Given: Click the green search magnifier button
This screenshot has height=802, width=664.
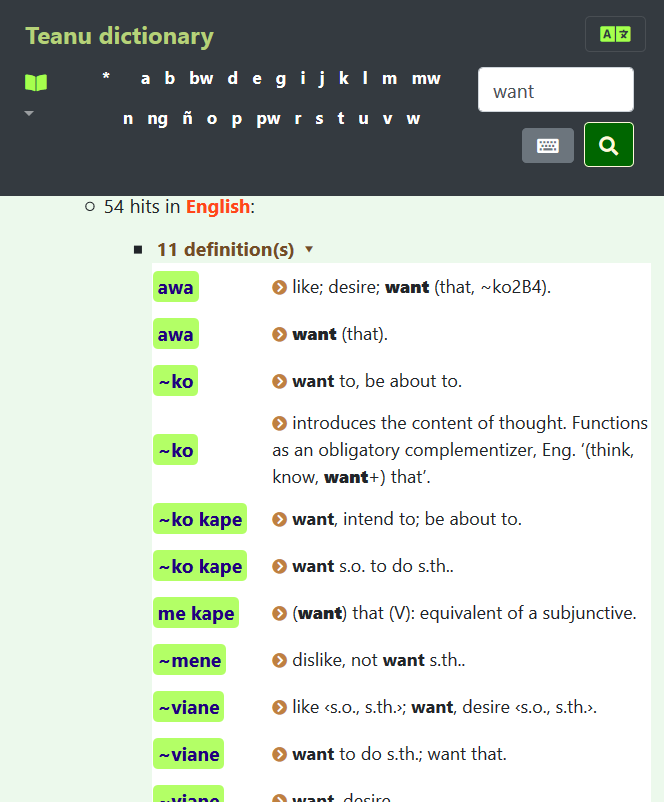Looking at the screenshot, I should pyautogui.click(x=608, y=145).
